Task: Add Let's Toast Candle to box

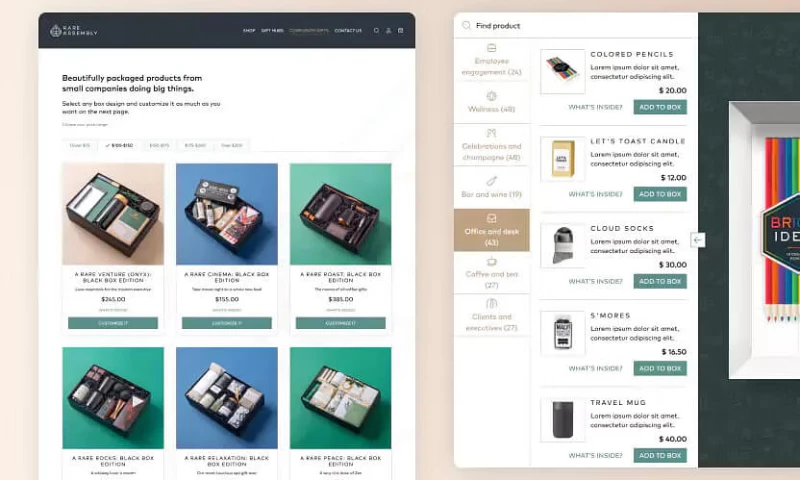Action: [x=660, y=194]
